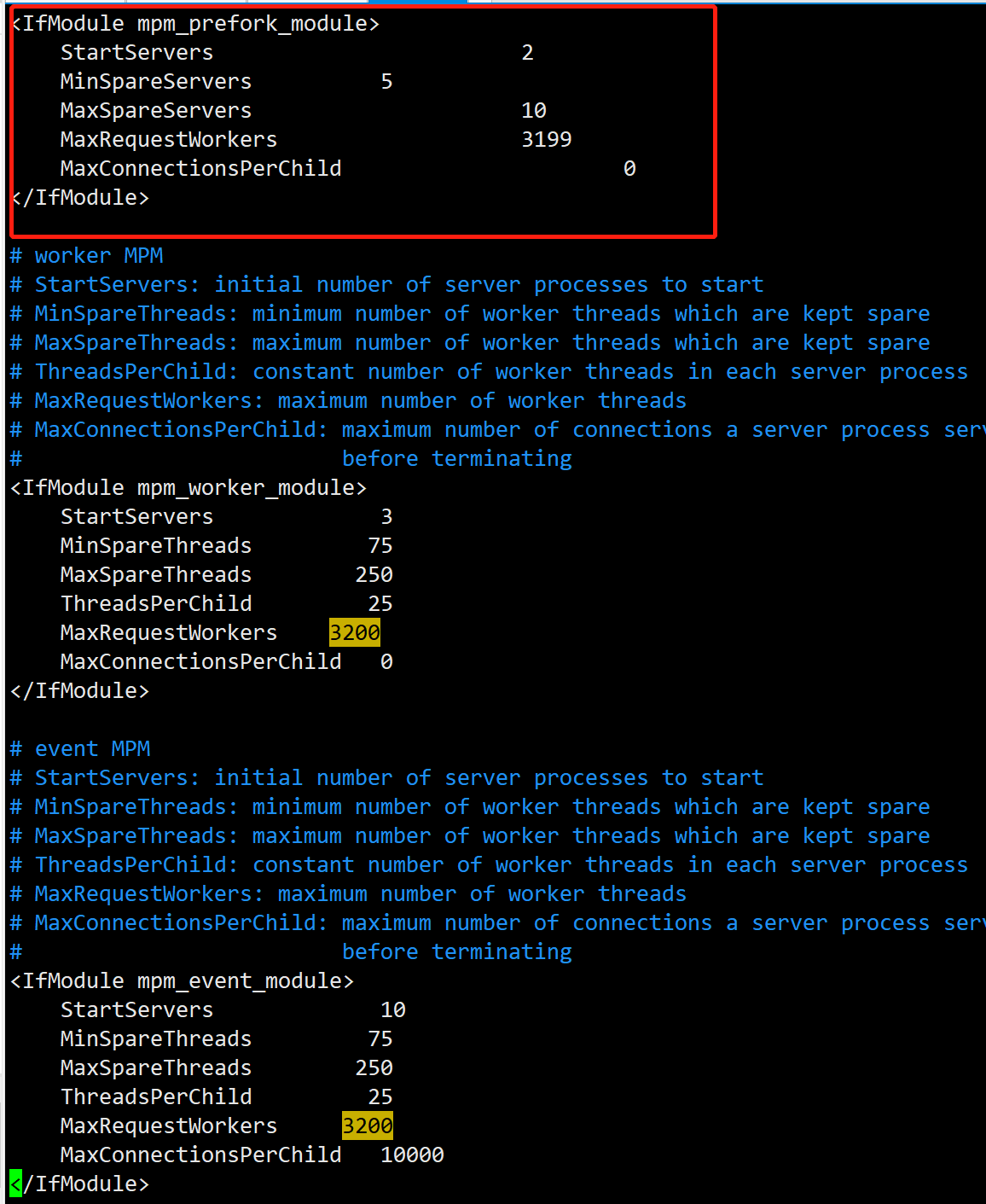This screenshot has height=1204, width=986.
Task: Click the highlighted 3200 in event module
Action: (x=368, y=1125)
